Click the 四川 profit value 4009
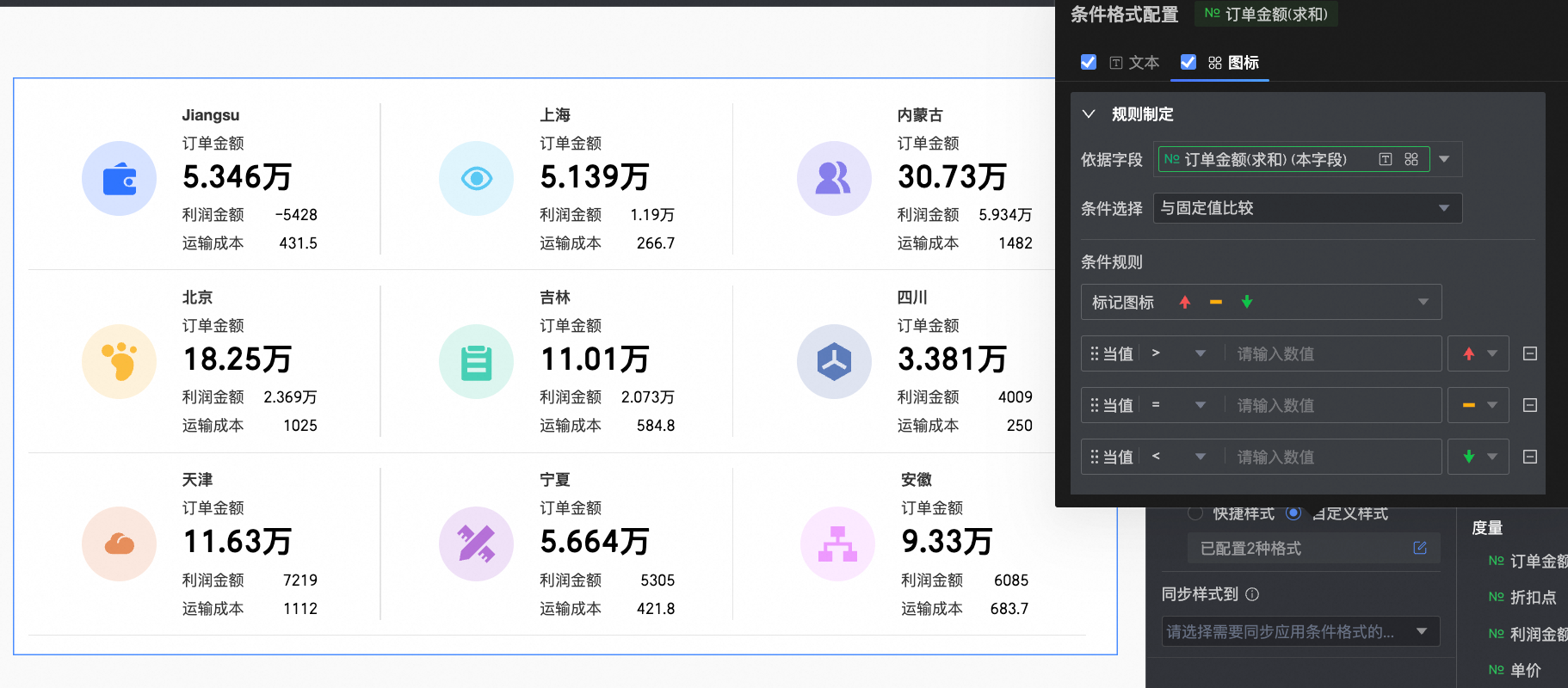This screenshot has width=1568, height=688. pos(1015,397)
